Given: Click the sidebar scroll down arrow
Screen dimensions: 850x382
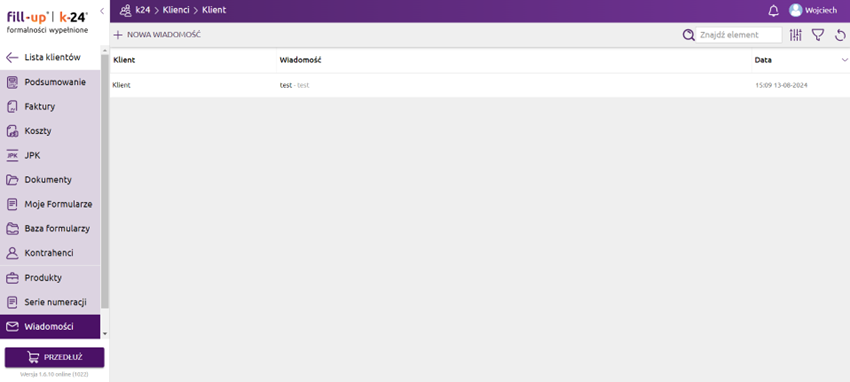Looking at the screenshot, I should click(x=105, y=334).
